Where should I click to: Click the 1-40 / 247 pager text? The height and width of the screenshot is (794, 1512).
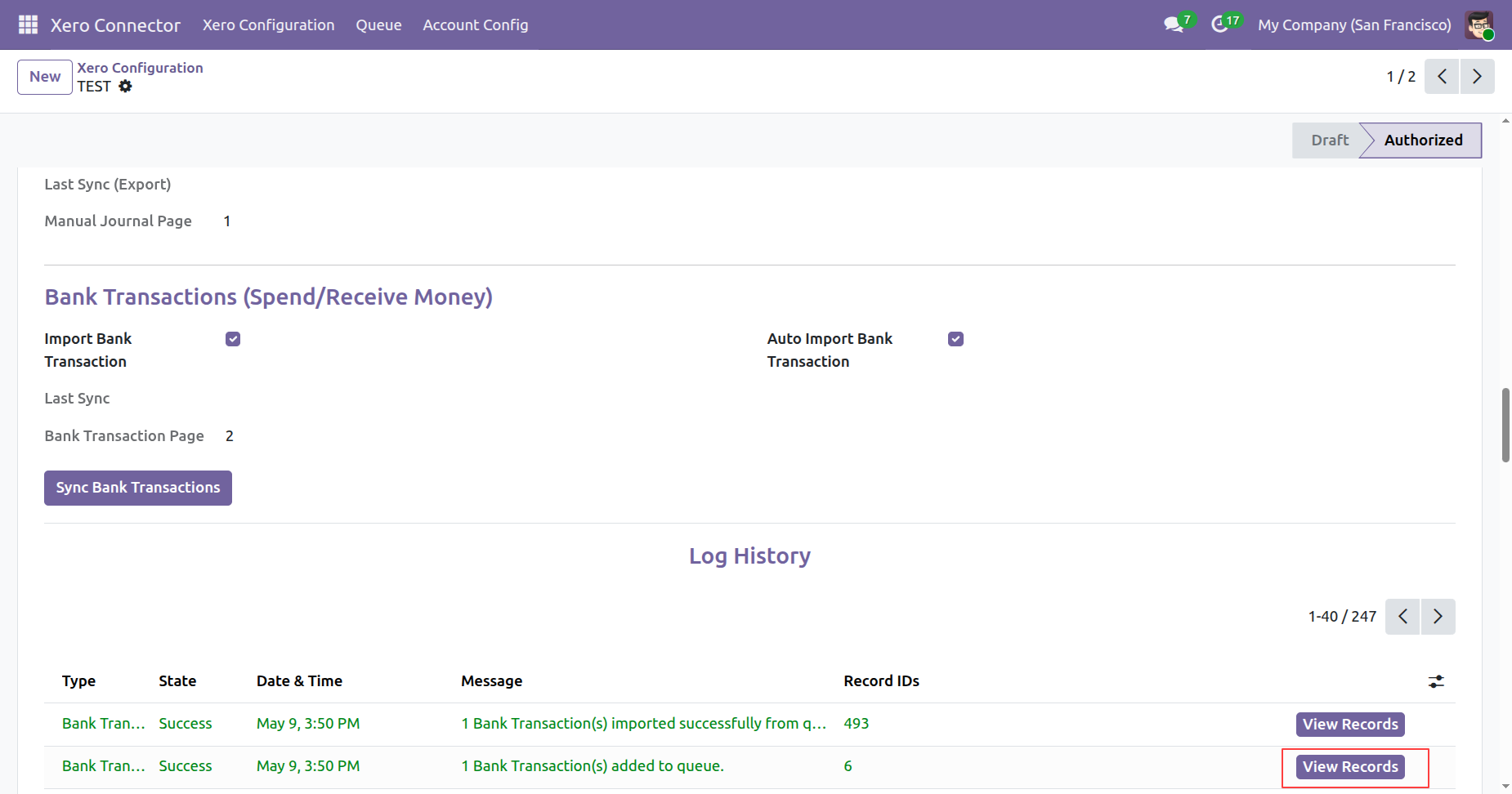(x=1342, y=617)
